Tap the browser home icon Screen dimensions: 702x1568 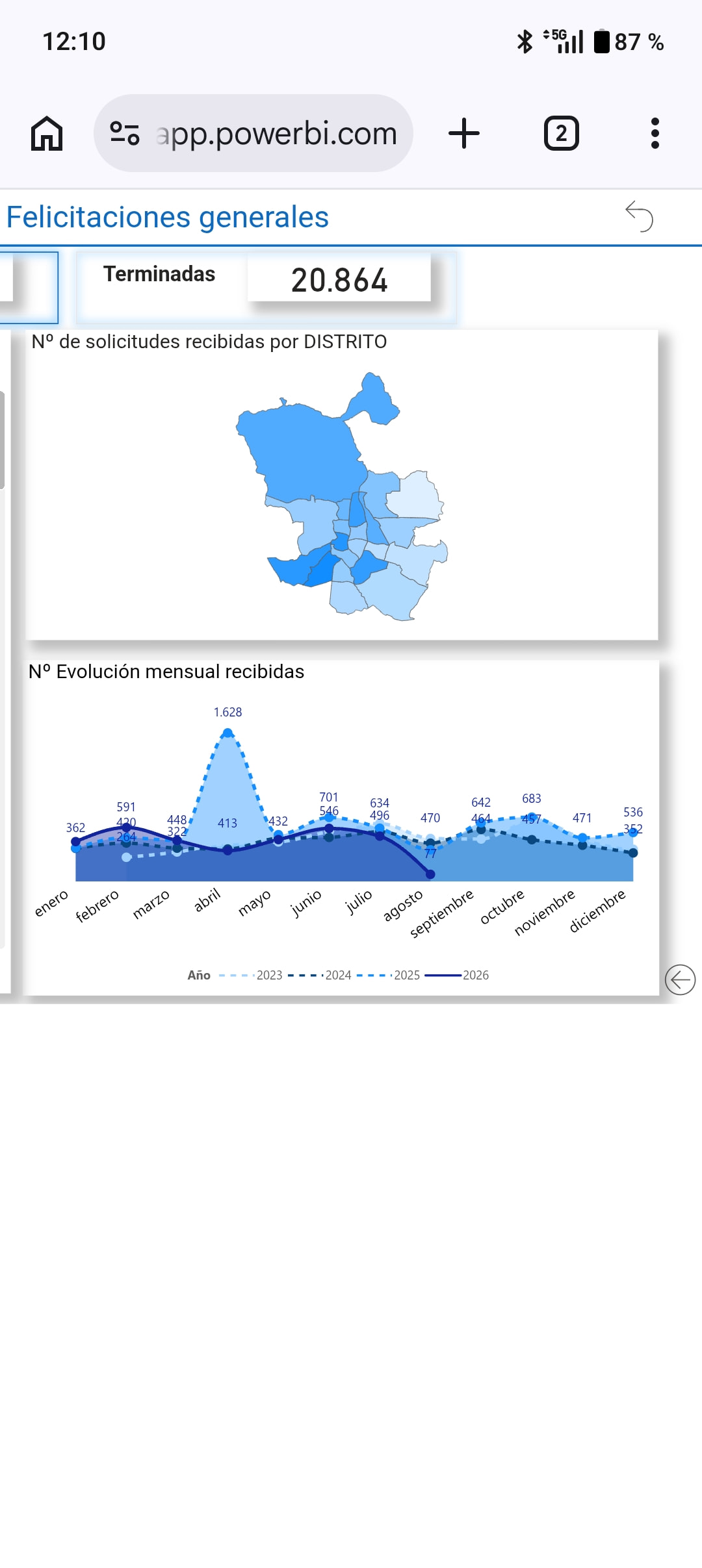point(47,134)
